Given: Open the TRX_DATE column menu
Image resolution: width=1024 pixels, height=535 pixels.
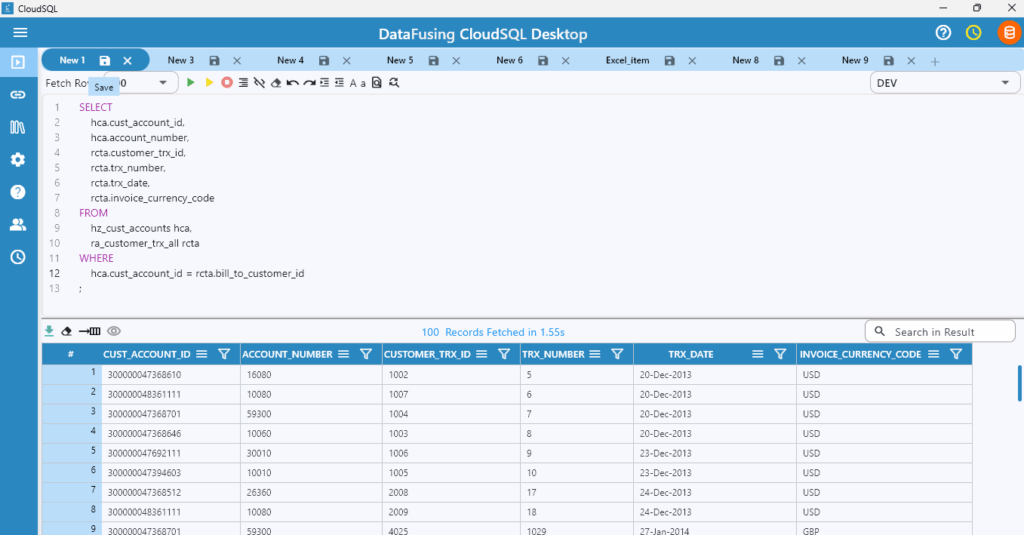Looking at the screenshot, I should coord(758,354).
